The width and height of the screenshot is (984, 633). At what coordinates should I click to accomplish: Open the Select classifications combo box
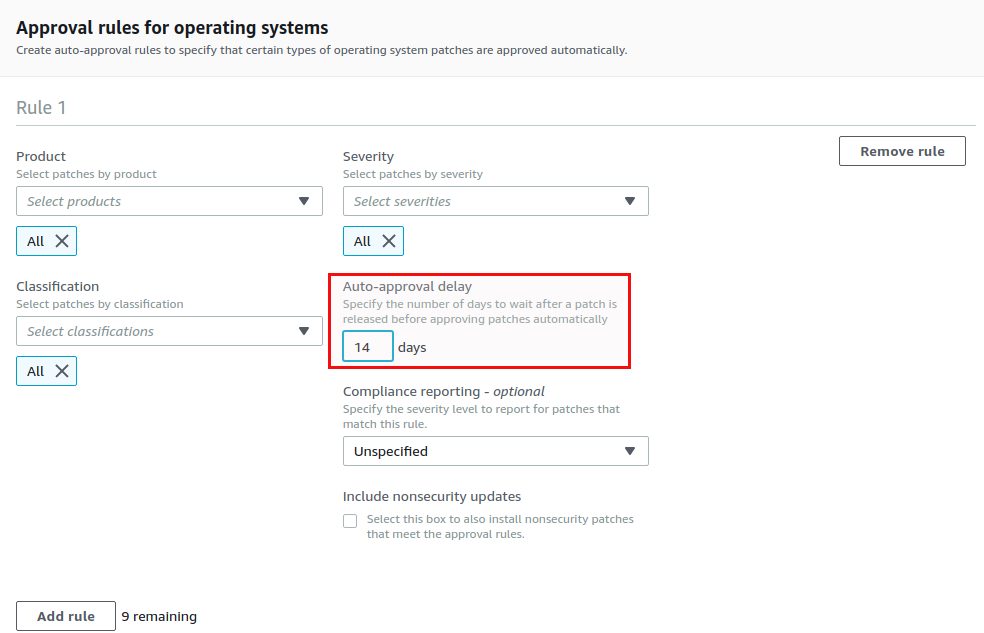169,331
